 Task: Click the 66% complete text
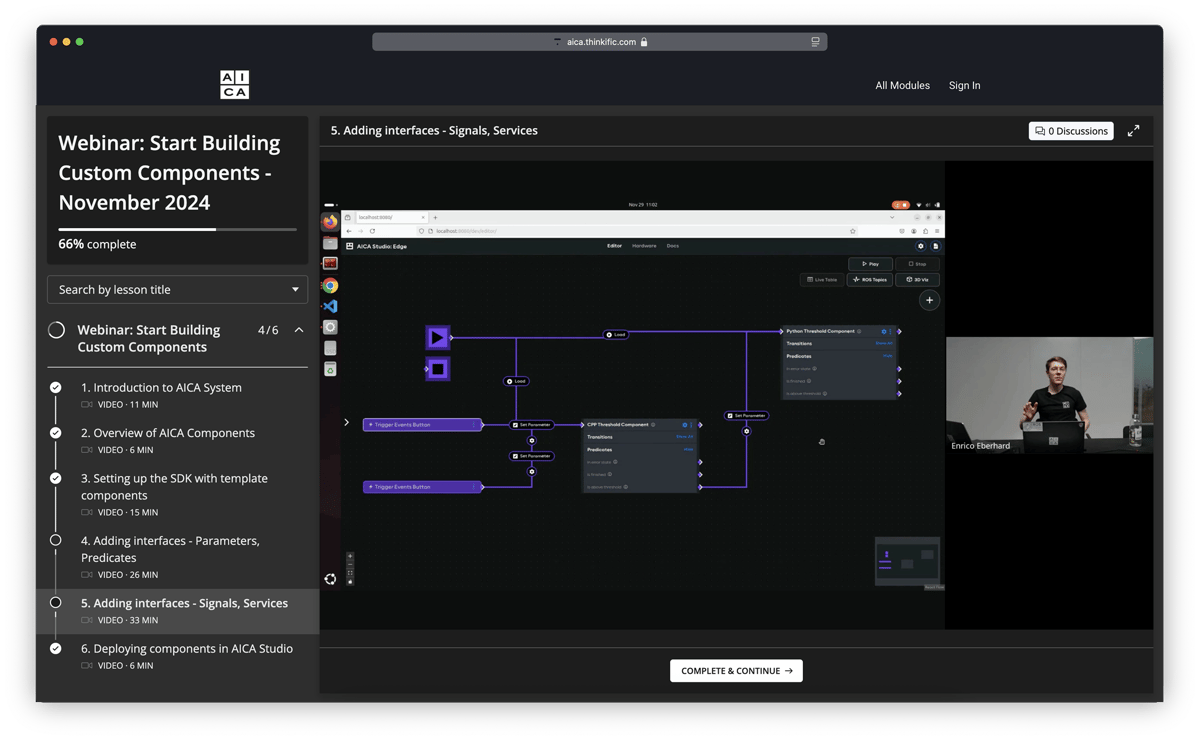97,244
